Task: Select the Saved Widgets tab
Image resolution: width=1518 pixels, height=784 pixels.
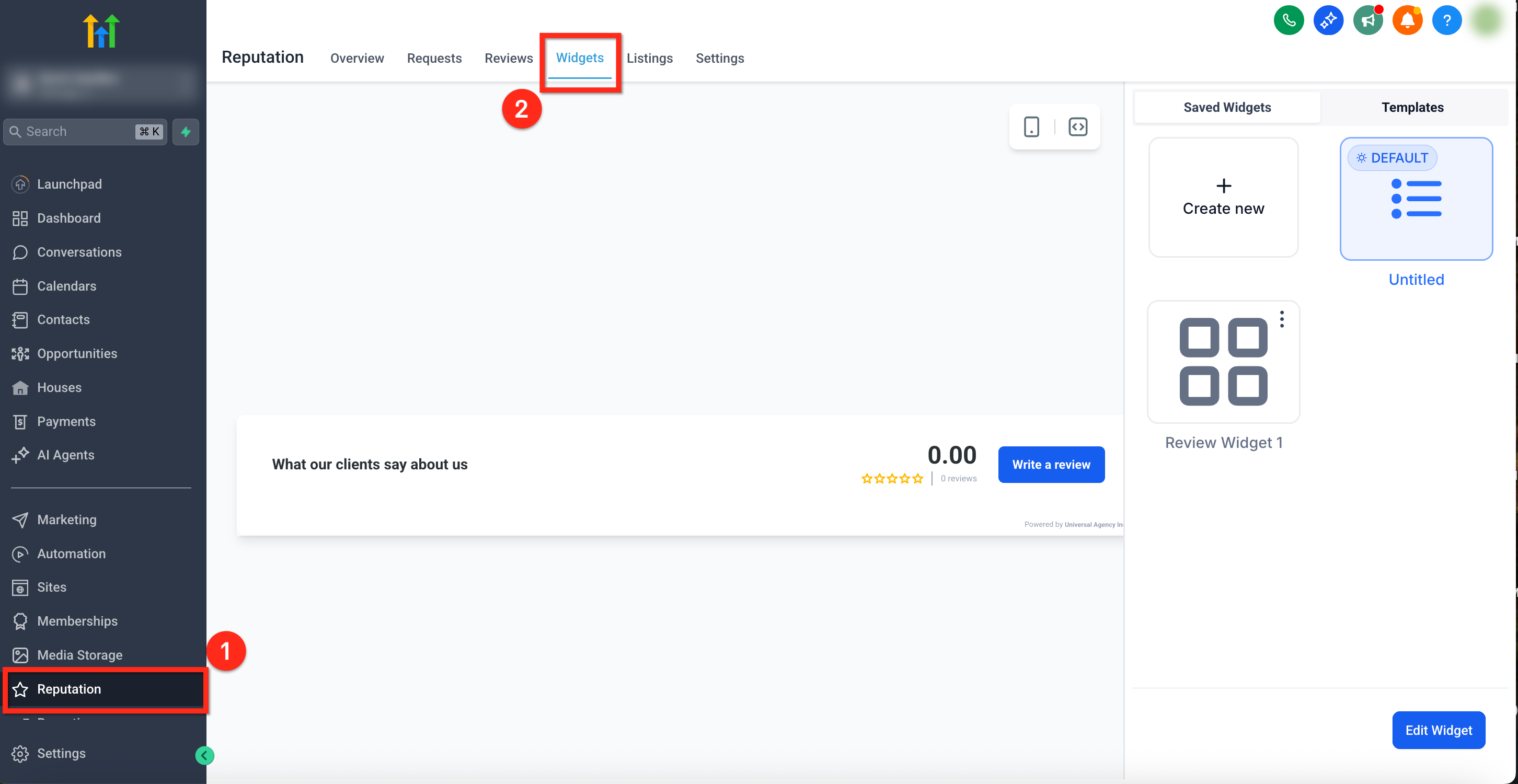Action: point(1227,107)
